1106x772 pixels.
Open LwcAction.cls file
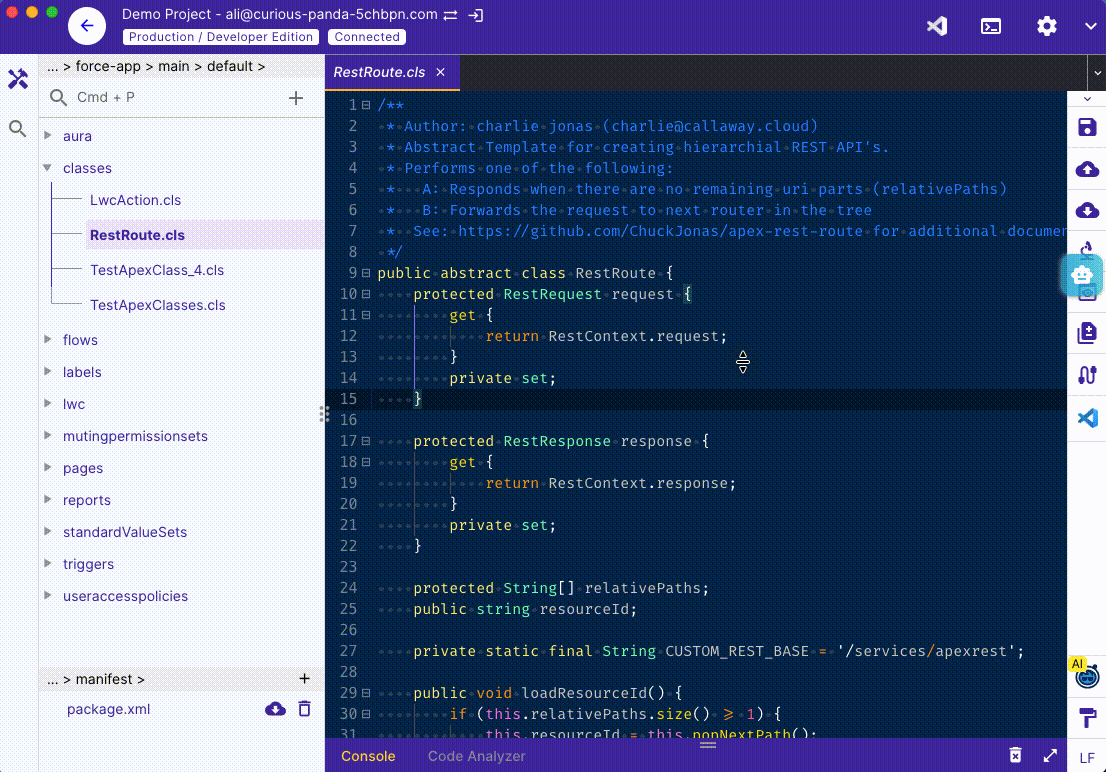(x=135, y=200)
